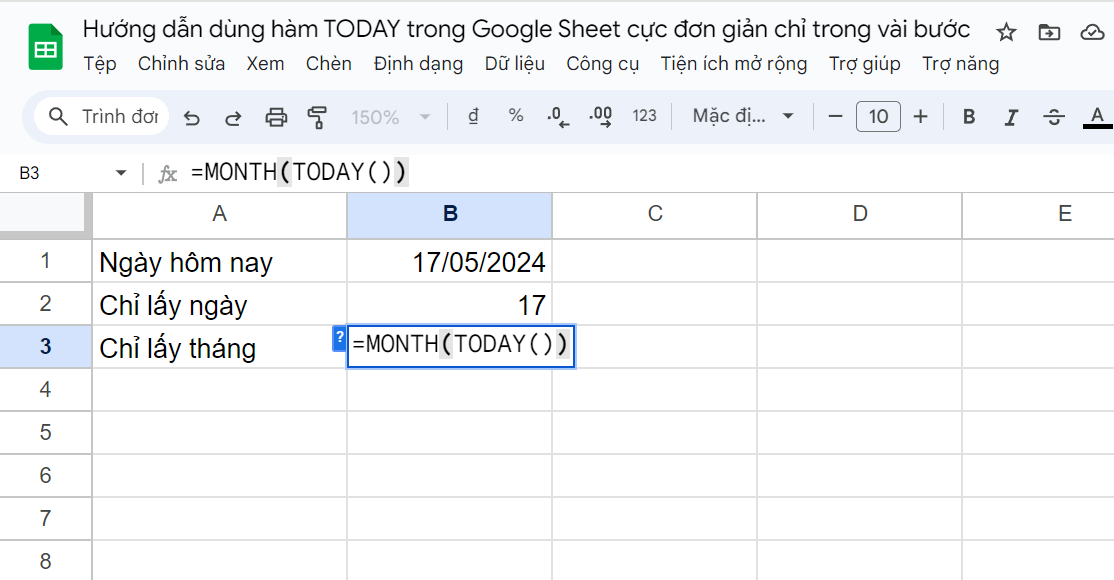The width and height of the screenshot is (1114, 580).
Task: Toggle strikethrough formatting
Action: click(x=1053, y=116)
